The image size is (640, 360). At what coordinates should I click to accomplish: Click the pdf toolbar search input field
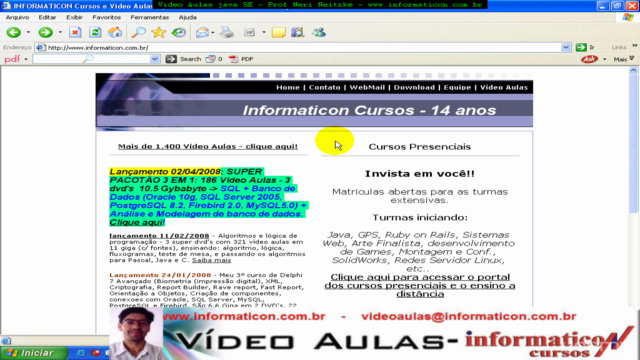click(x=91, y=59)
